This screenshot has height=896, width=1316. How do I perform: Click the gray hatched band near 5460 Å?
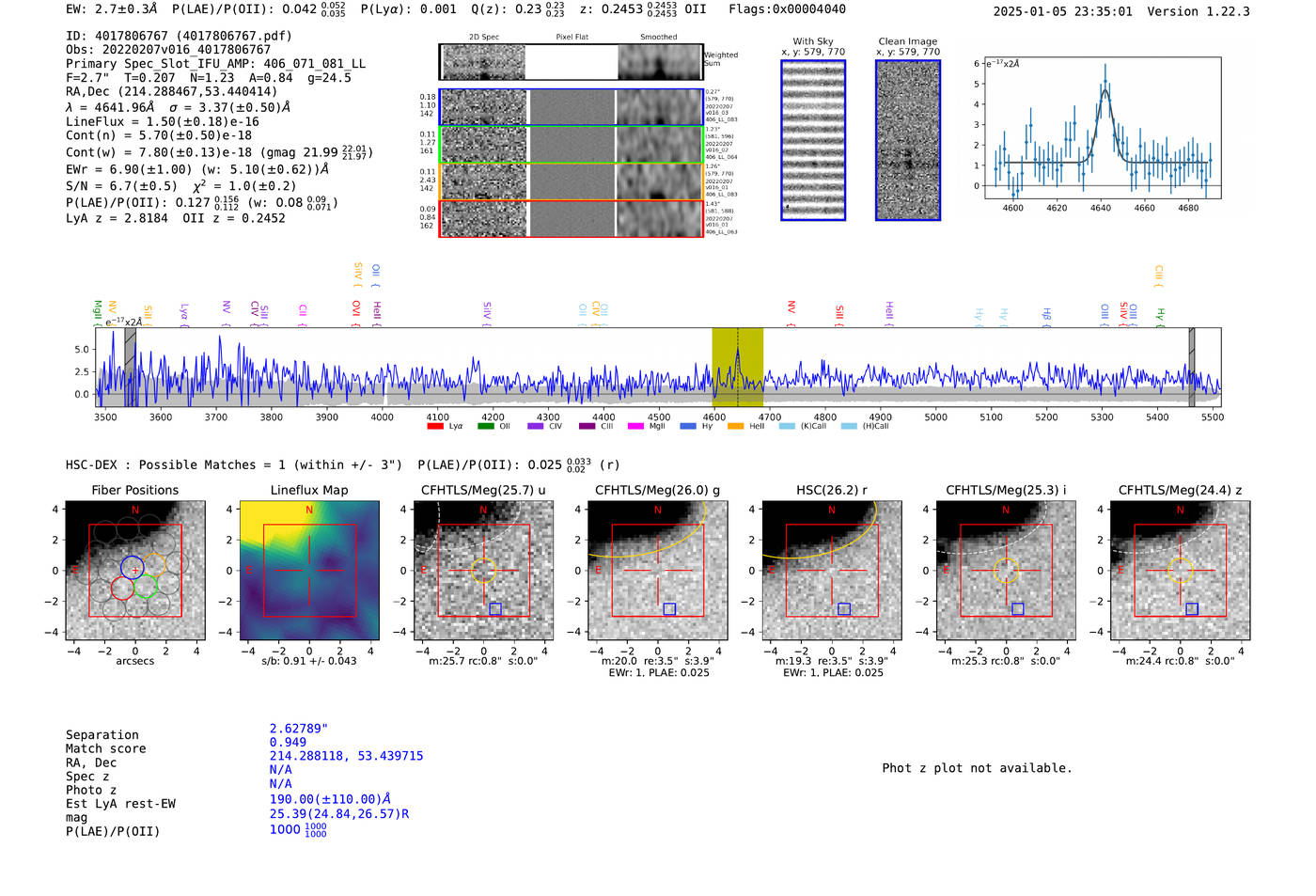[x=1192, y=368]
